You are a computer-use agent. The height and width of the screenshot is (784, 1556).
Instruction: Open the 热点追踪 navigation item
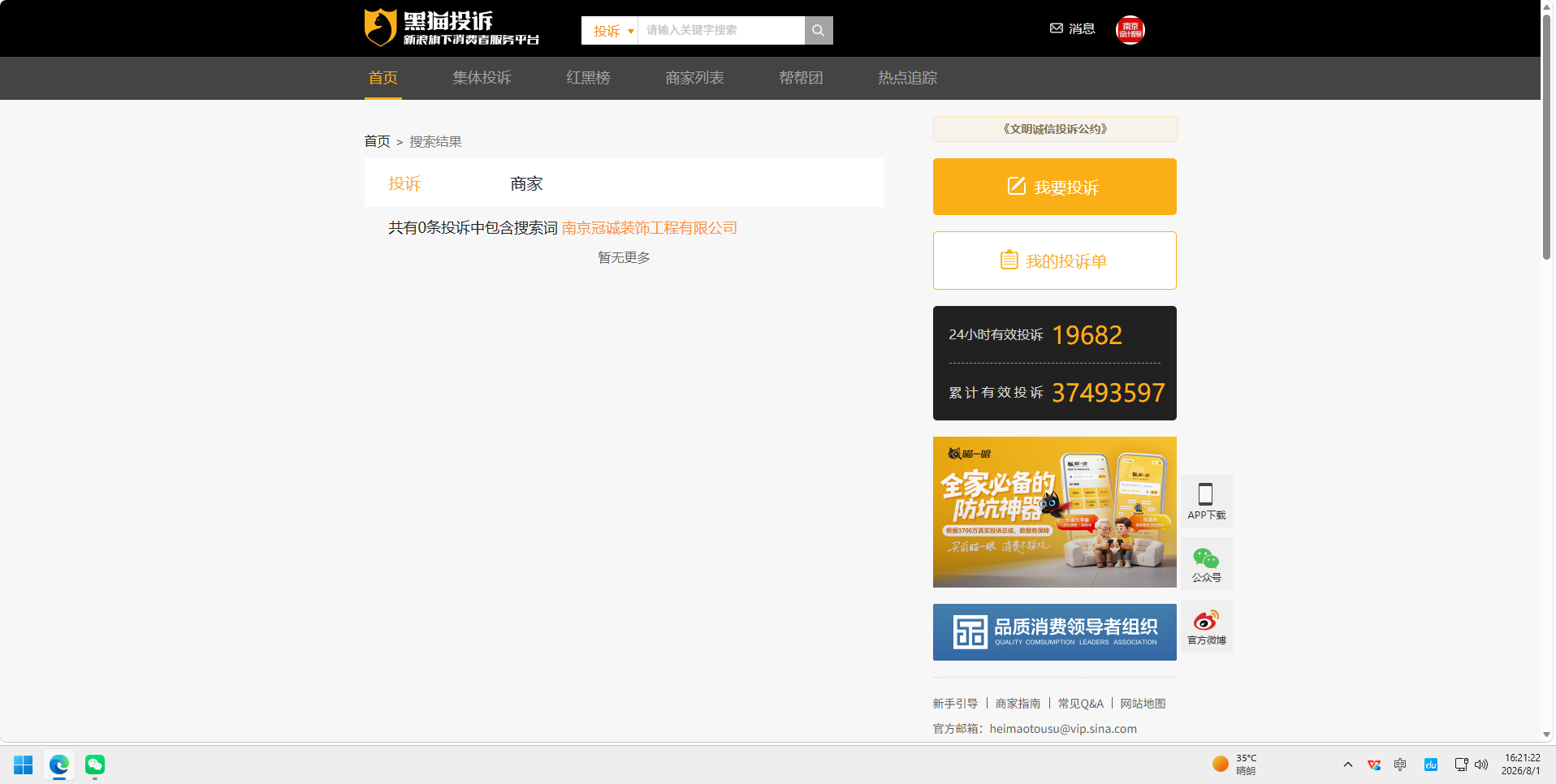coord(907,78)
